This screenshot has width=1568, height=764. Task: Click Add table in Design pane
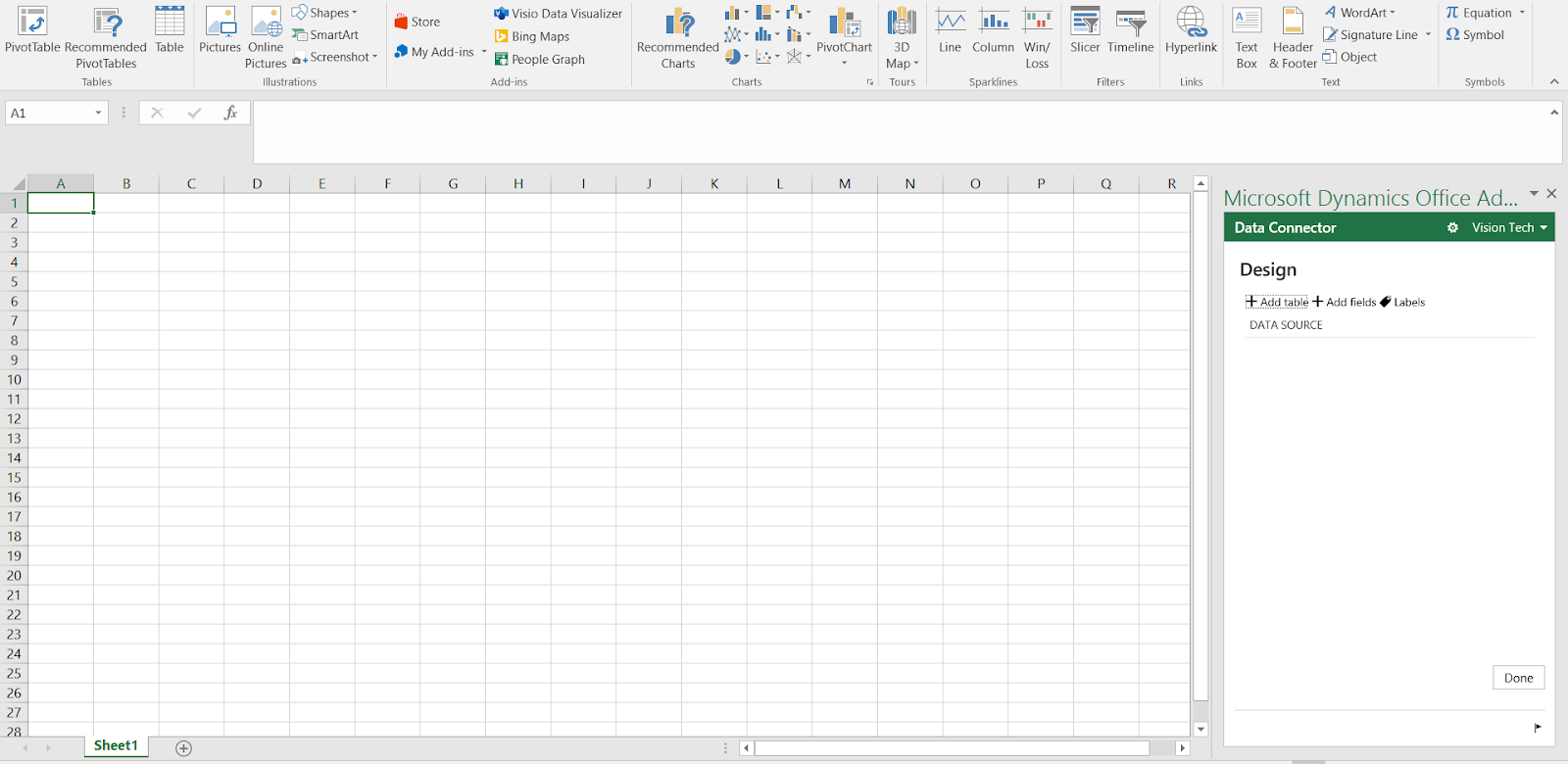tap(1277, 302)
